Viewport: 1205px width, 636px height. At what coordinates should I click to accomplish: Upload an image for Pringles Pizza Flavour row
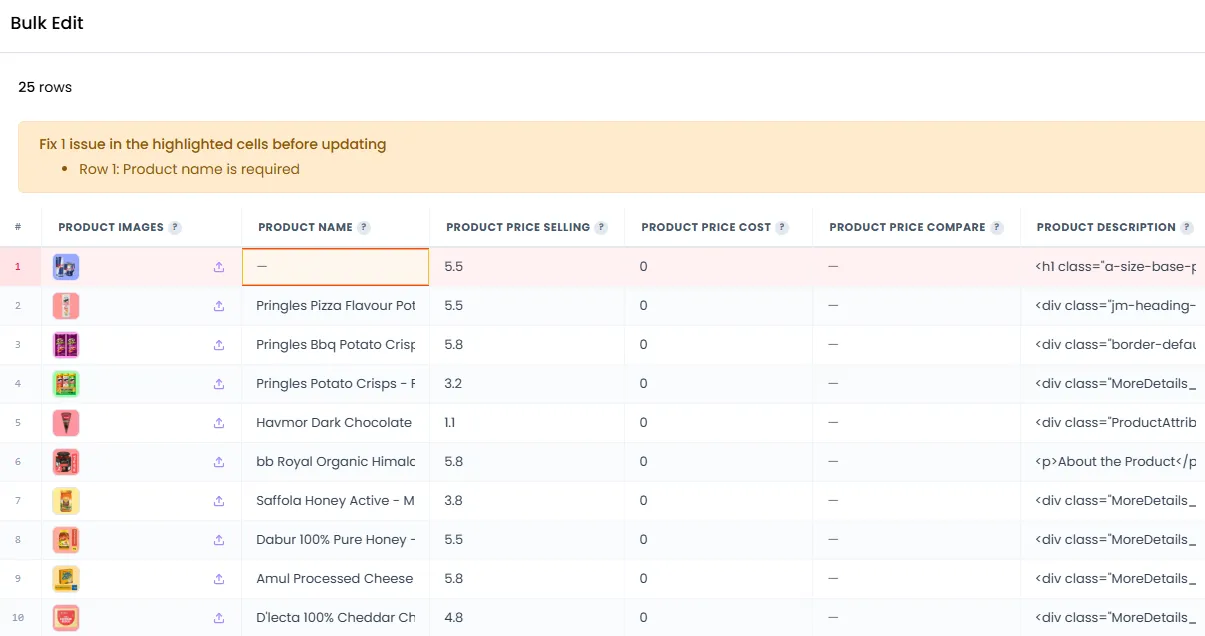point(219,306)
